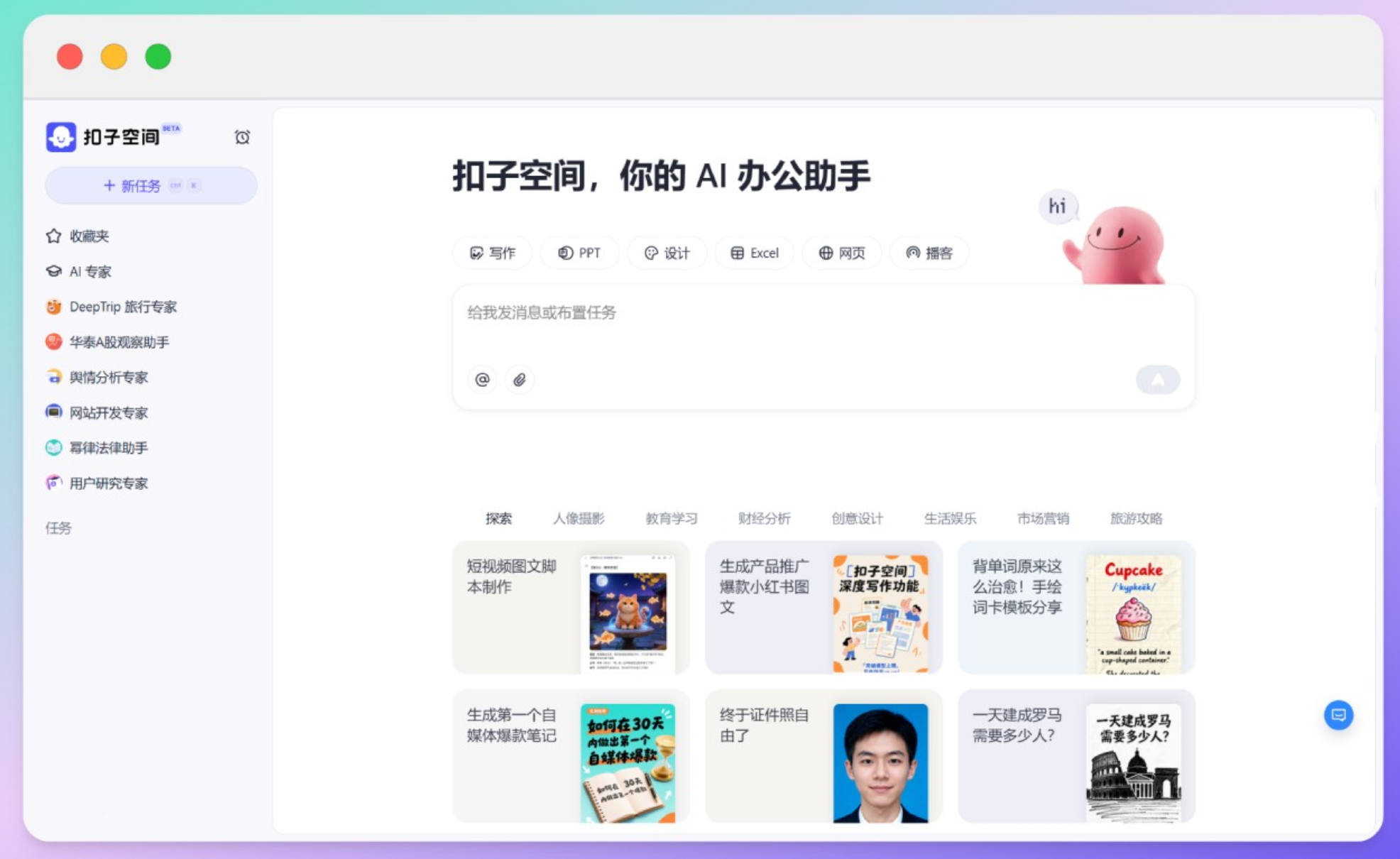
Task: Click the yellow minimize window button
Action: (x=114, y=57)
